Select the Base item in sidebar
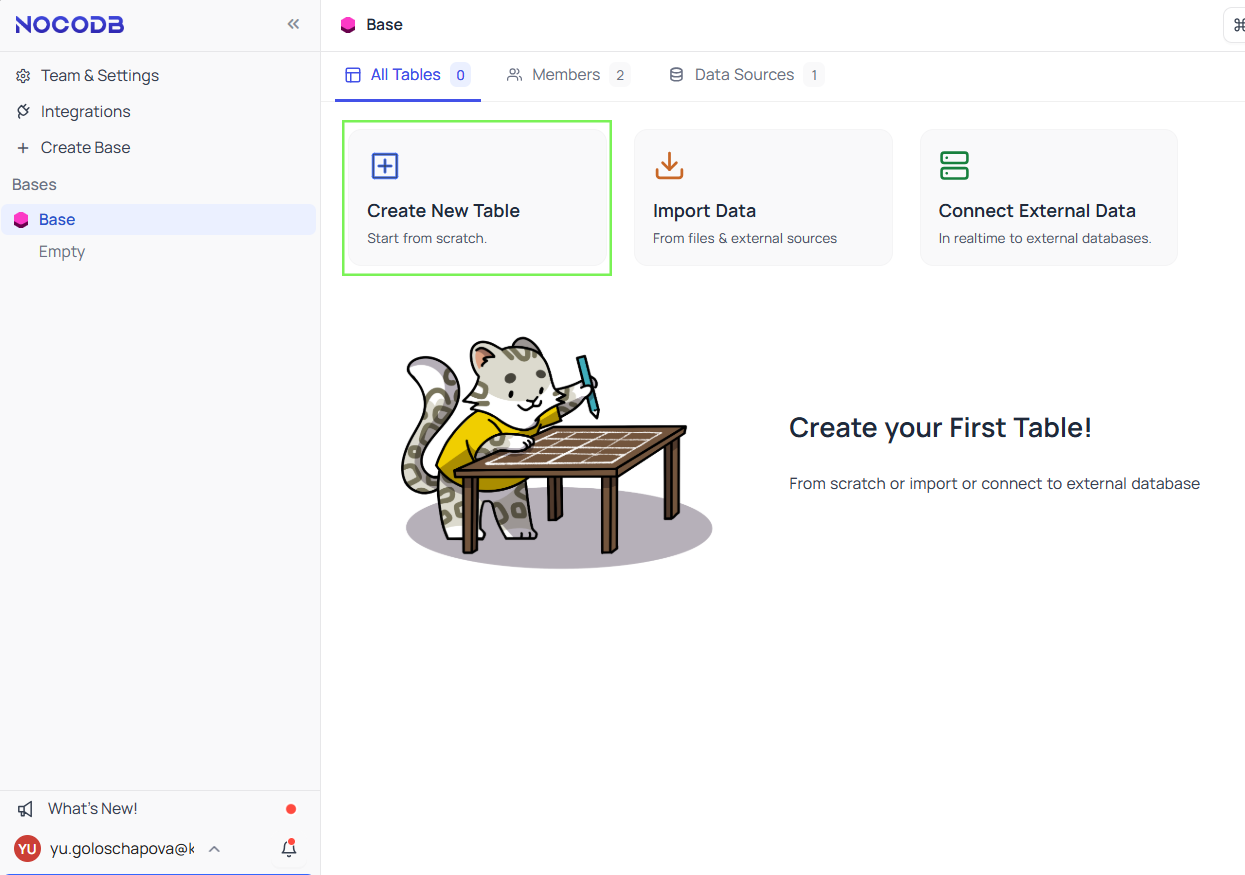Screen dimensions: 1245x875 pyautogui.click(x=57, y=220)
